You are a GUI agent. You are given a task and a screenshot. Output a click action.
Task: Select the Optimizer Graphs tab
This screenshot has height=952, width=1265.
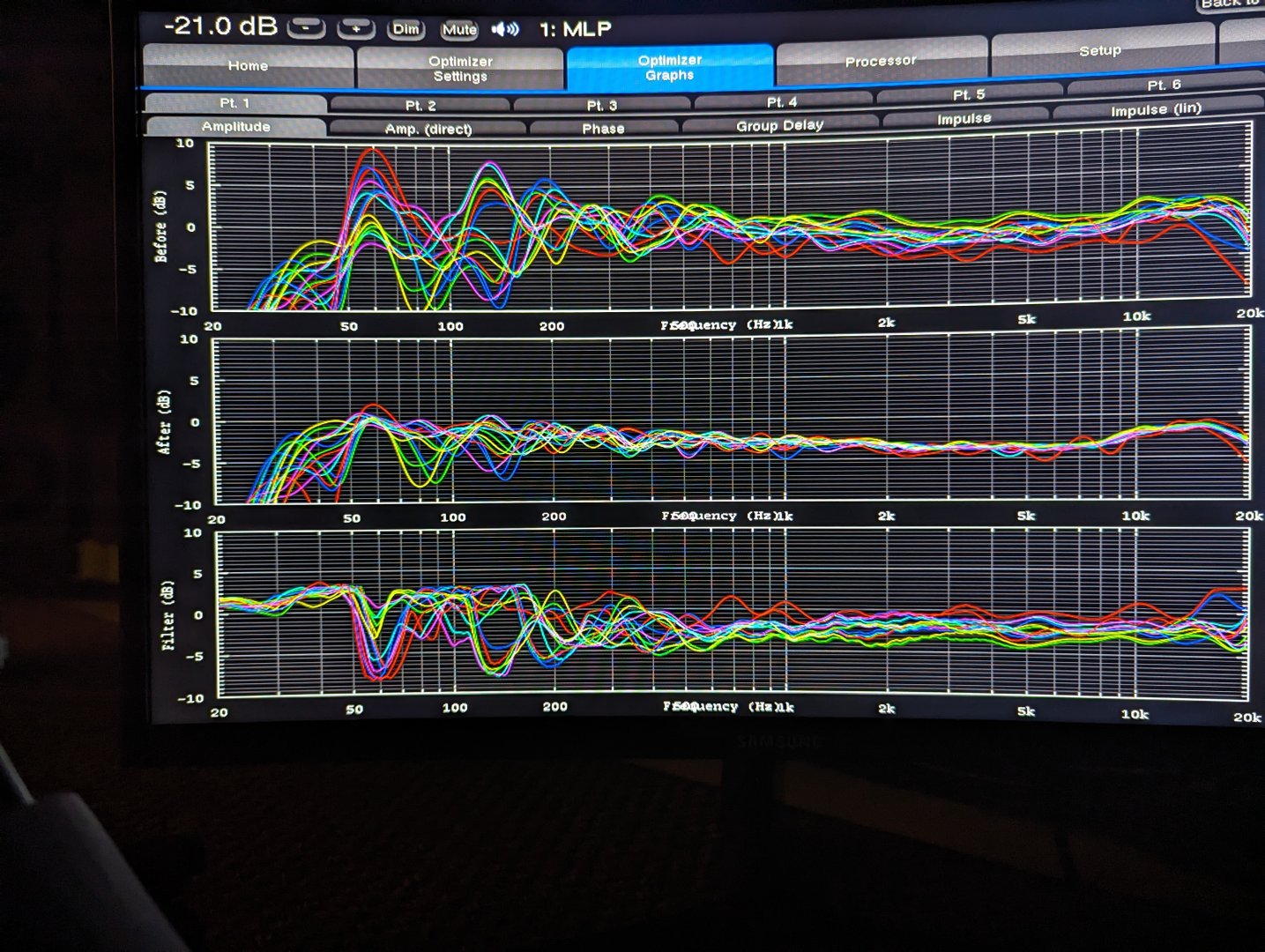click(x=670, y=67)
